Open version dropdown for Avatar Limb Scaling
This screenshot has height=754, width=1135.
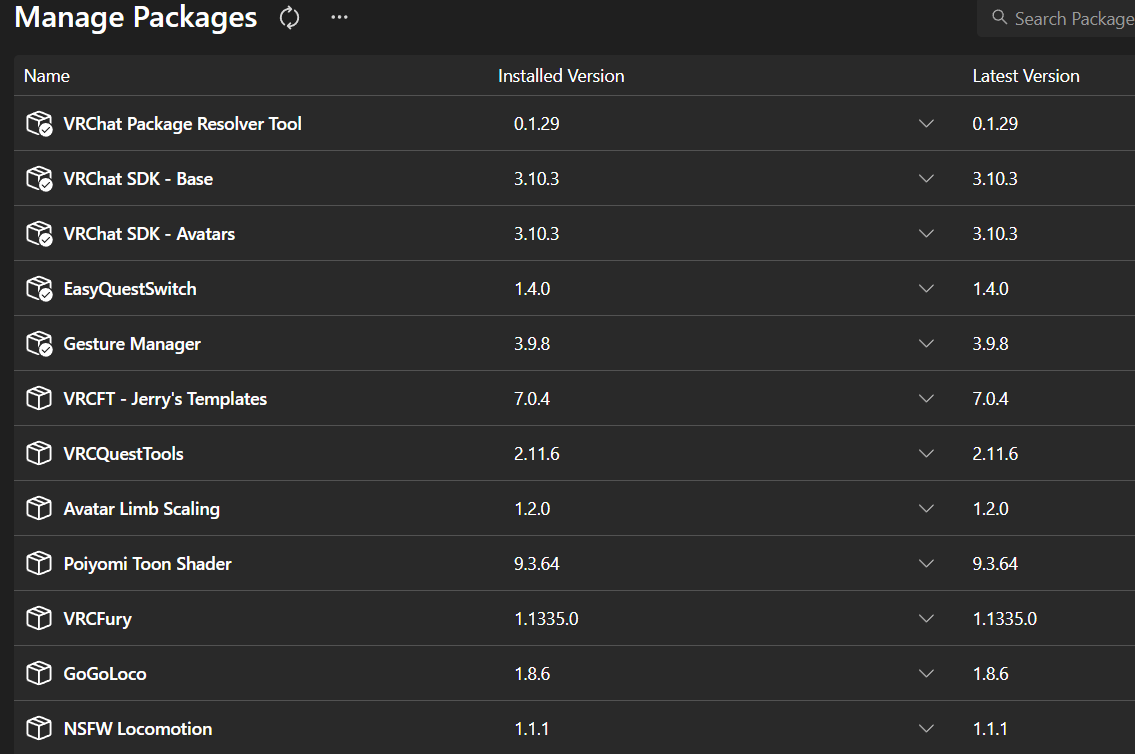click(926, 509)
